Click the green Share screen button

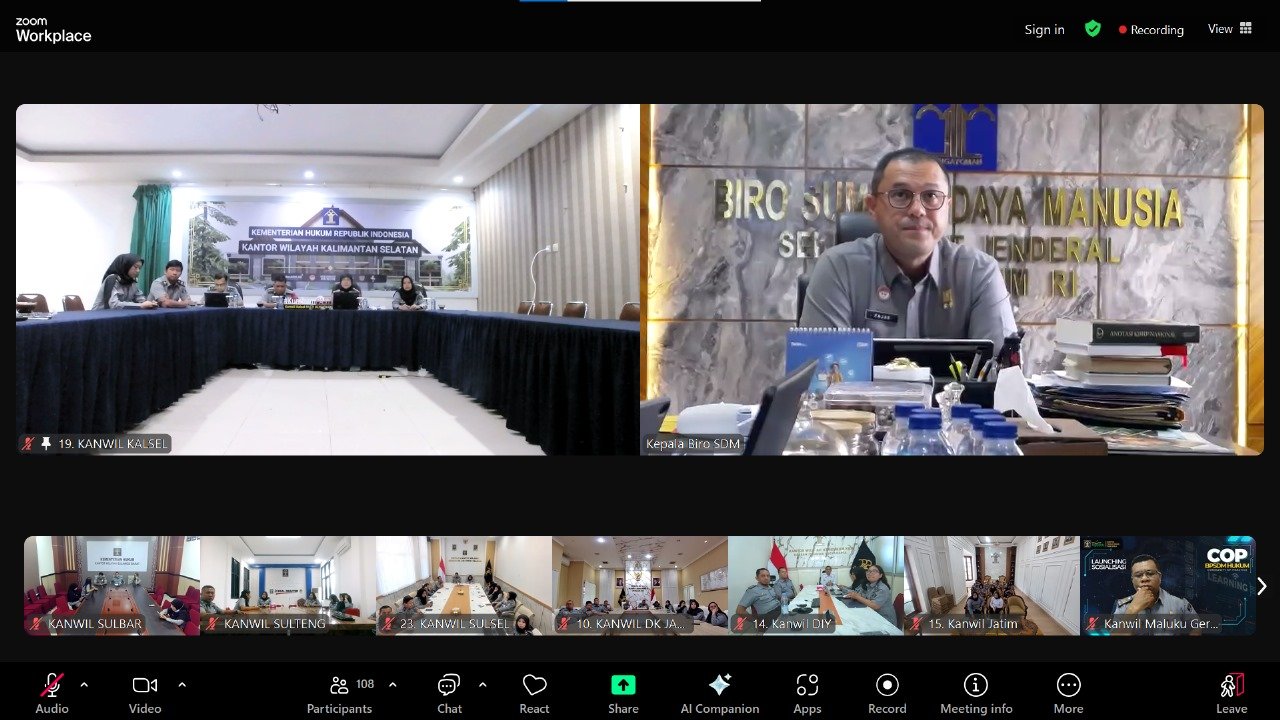point(623,692)
